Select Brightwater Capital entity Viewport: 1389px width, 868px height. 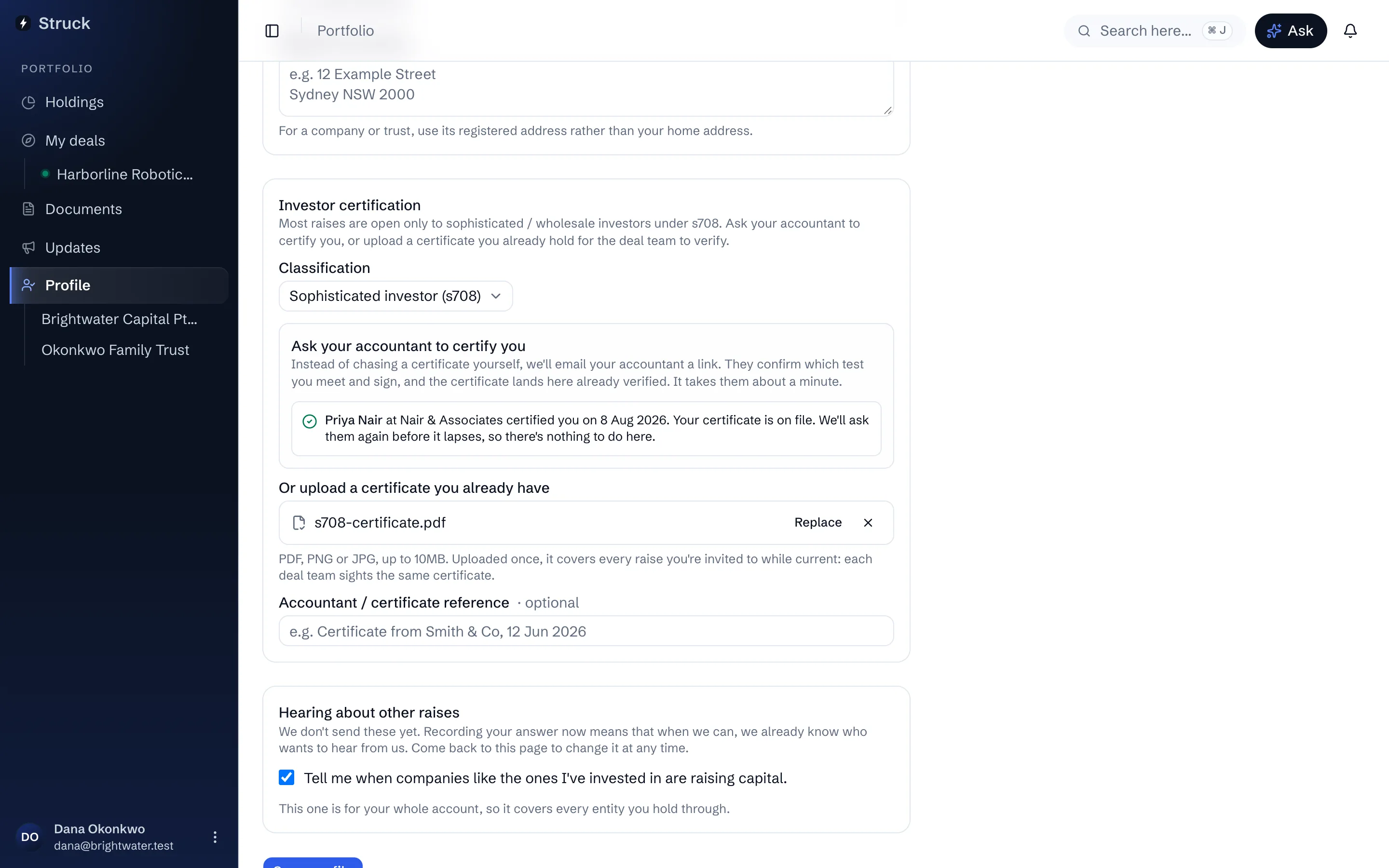pyautogui.click(x=120, y=319)
